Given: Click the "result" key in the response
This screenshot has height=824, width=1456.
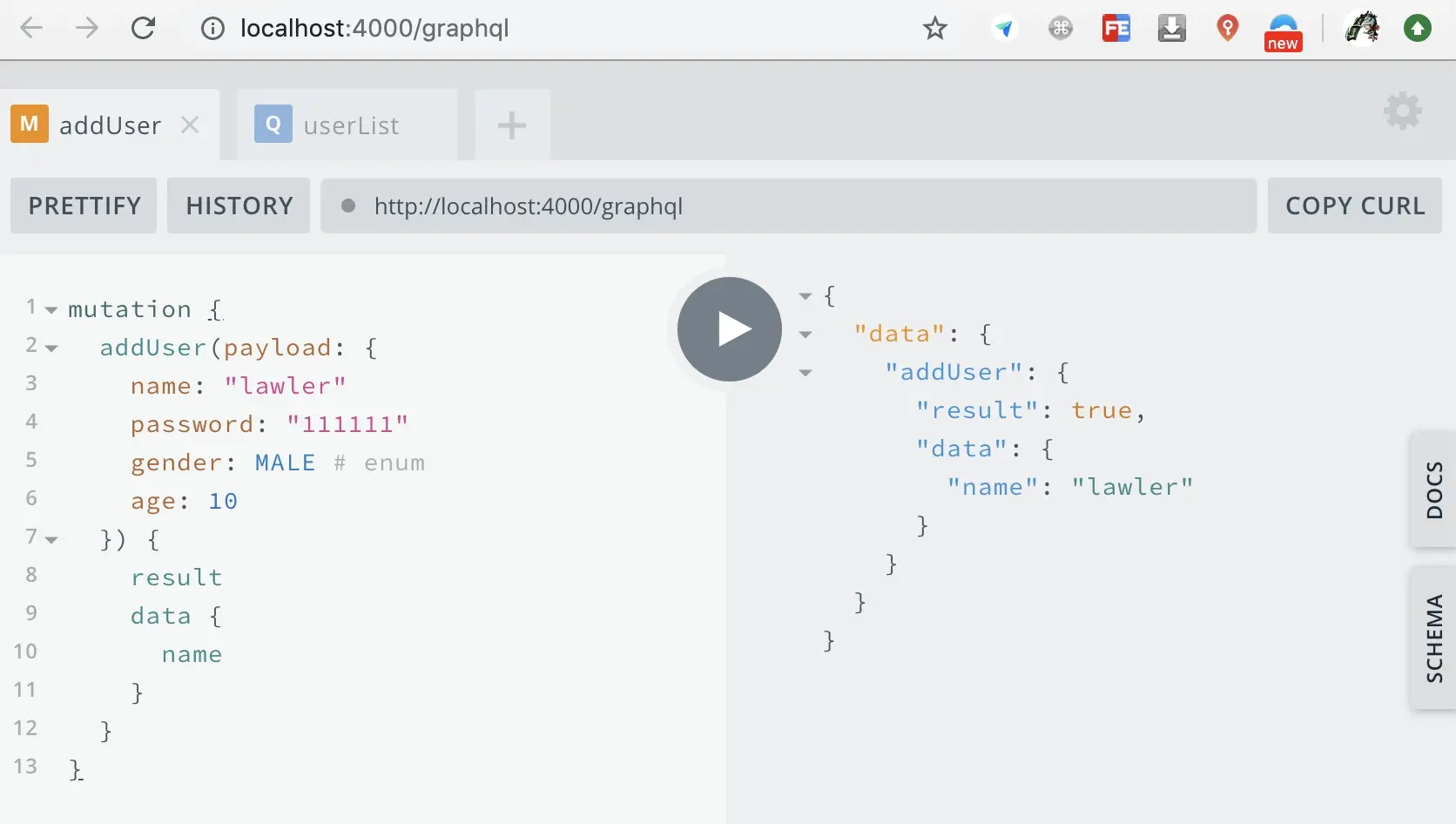Looking at the screenshot, I should click(x=978, y=410).
